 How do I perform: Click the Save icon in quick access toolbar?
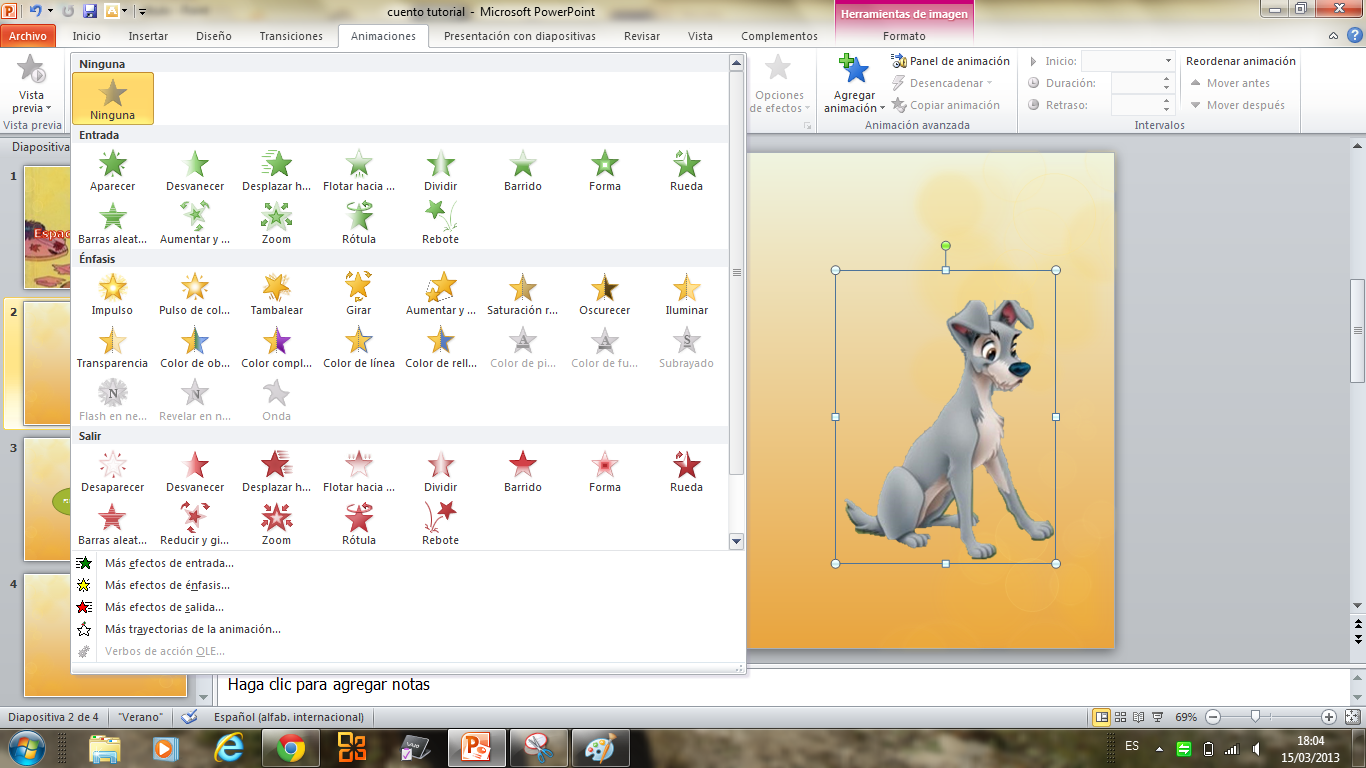[90, 11]
